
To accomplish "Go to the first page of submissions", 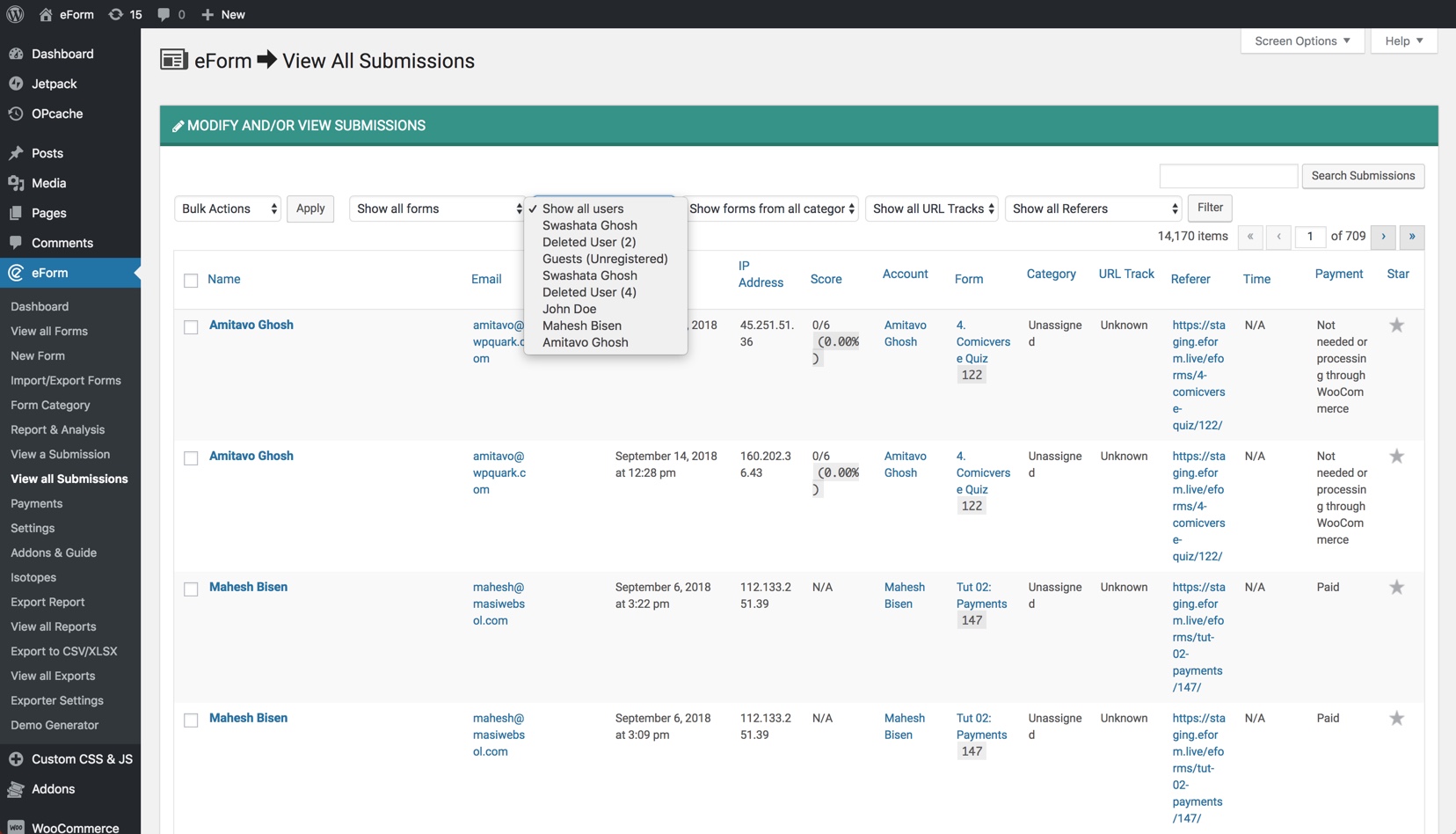I will pos(1250,237).
